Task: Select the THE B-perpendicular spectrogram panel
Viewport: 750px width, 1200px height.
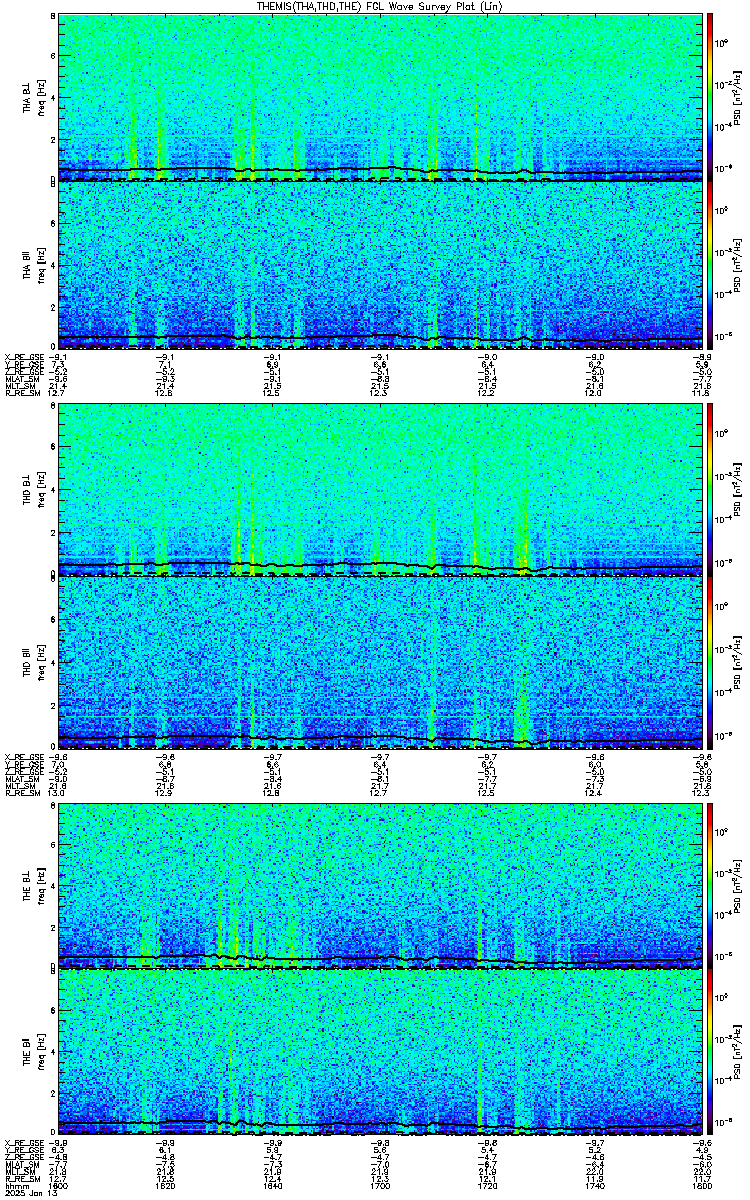Action: point(381,886)
